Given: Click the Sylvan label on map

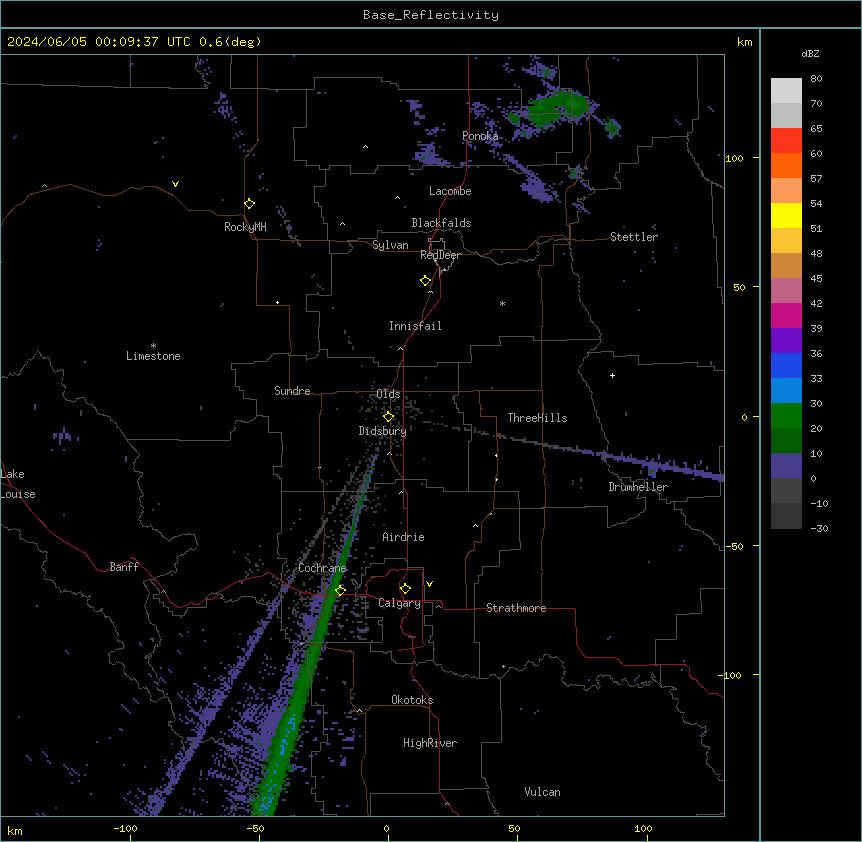Looking at the screenshot, I should tap(390, 245).
